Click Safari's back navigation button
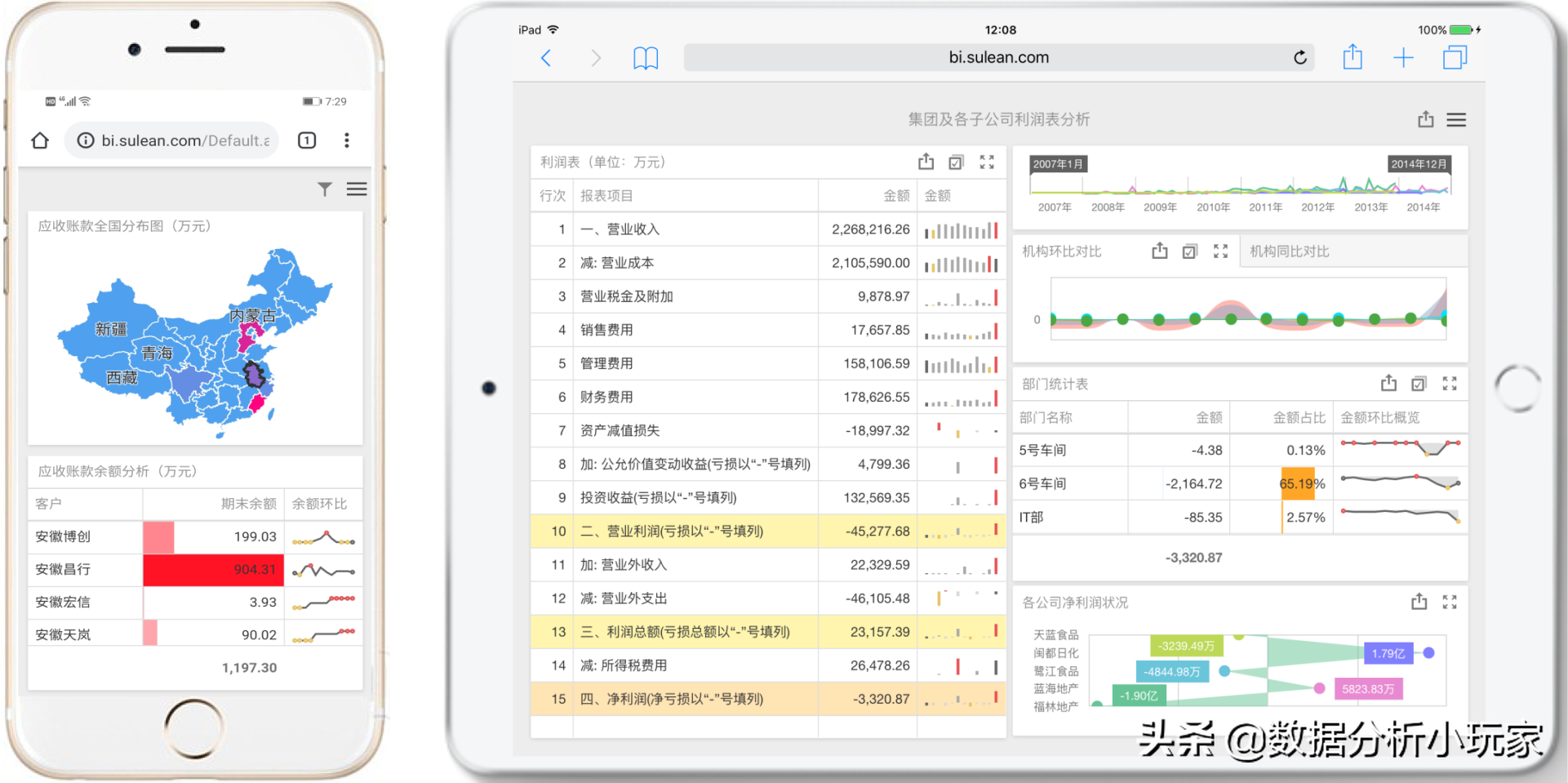Screen dimensions: 1568x783 [x=546, y=57]
